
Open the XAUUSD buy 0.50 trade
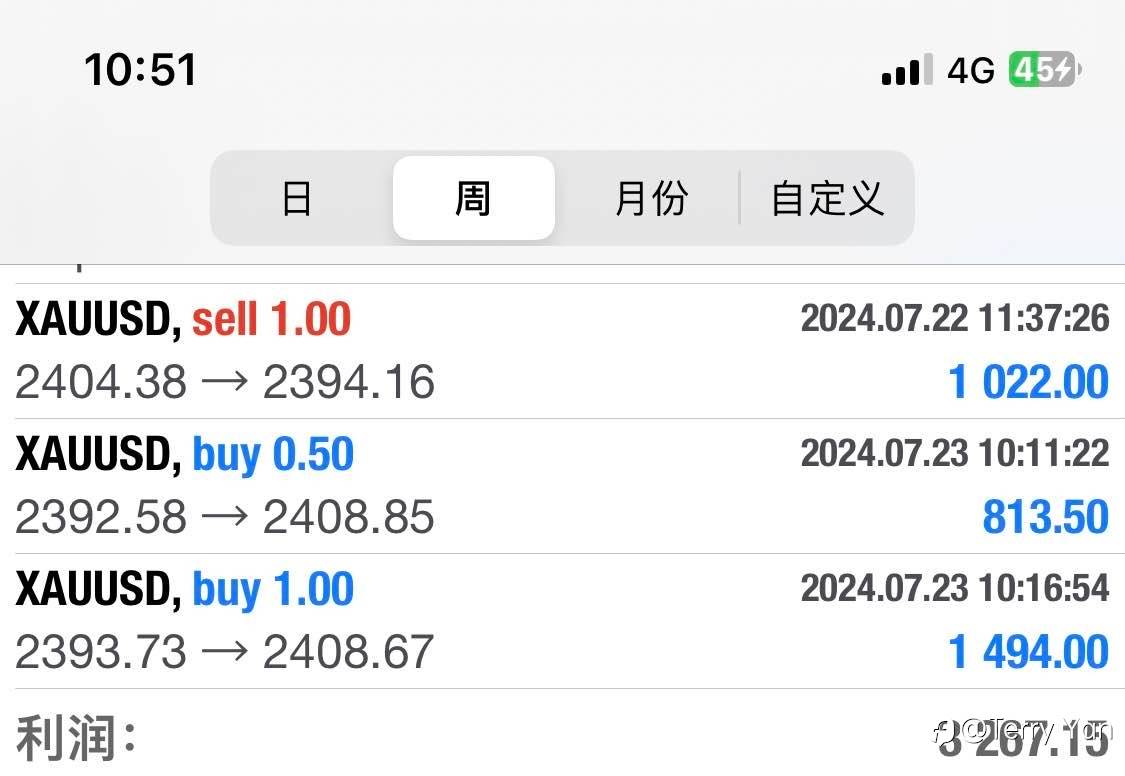[185, 455]
